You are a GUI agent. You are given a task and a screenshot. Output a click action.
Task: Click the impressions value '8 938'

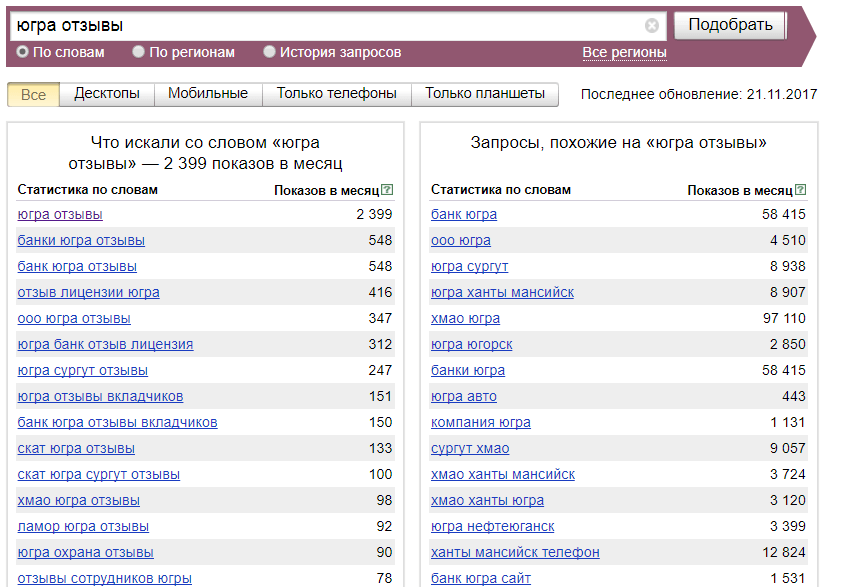(x=788, y=266)
